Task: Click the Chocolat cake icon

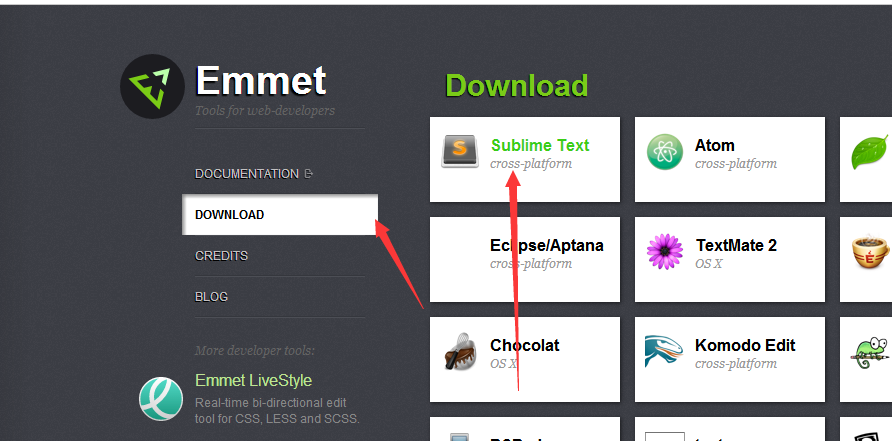Action: pos(460,351)
